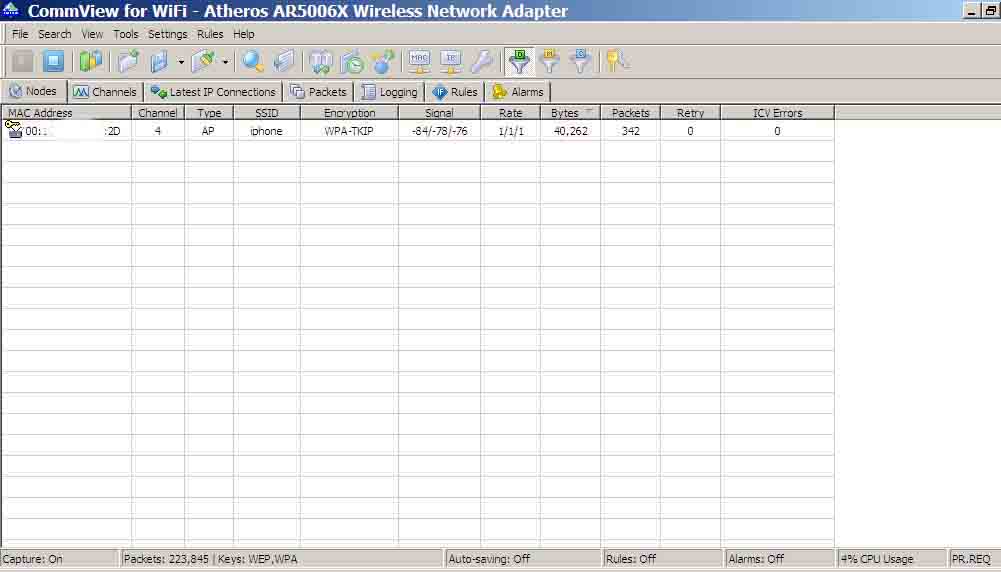
Task: Open the Settings menu
Action: tap(168, 34)
